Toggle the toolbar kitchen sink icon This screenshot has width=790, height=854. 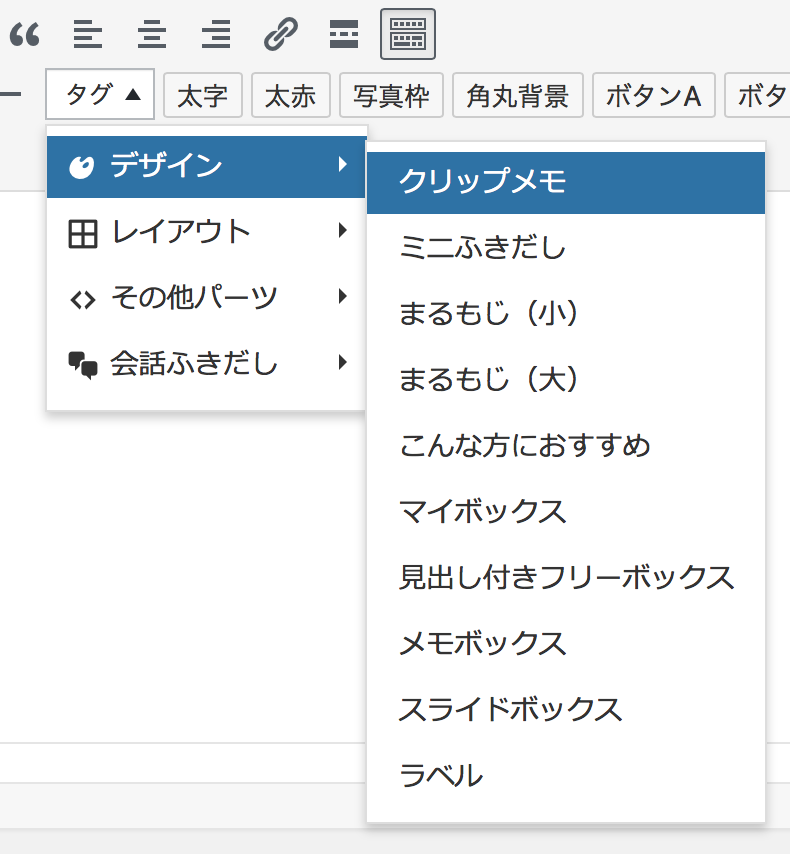coord(408,34)
